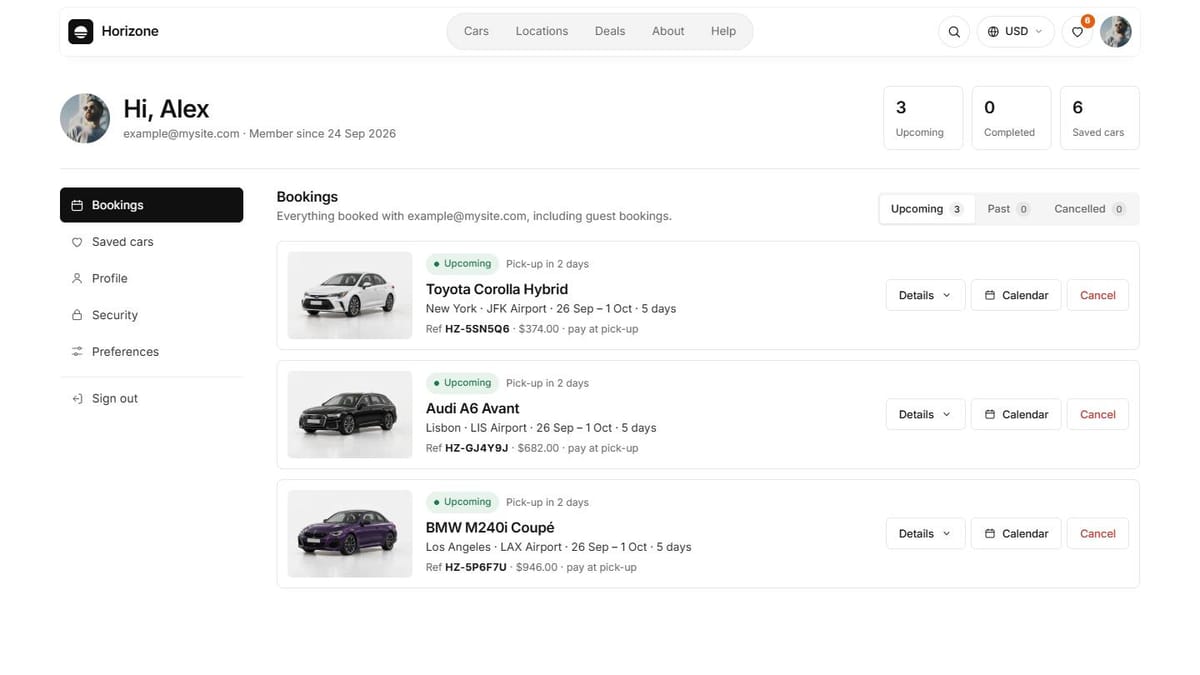
Task: Click the Bookings calendar icon in sidebar
Action: (x=77, y=205)
